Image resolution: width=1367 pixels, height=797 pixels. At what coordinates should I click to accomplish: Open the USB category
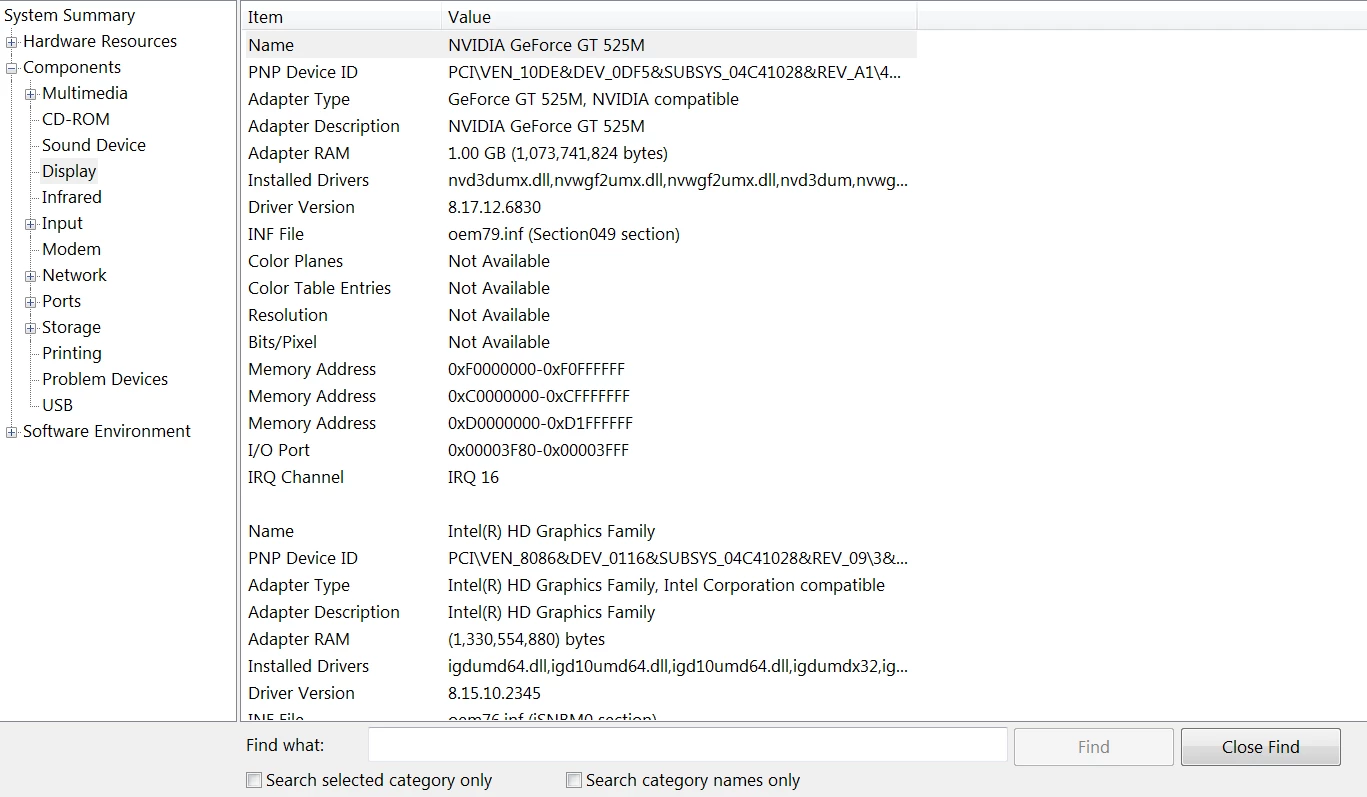tap(57, 405)
